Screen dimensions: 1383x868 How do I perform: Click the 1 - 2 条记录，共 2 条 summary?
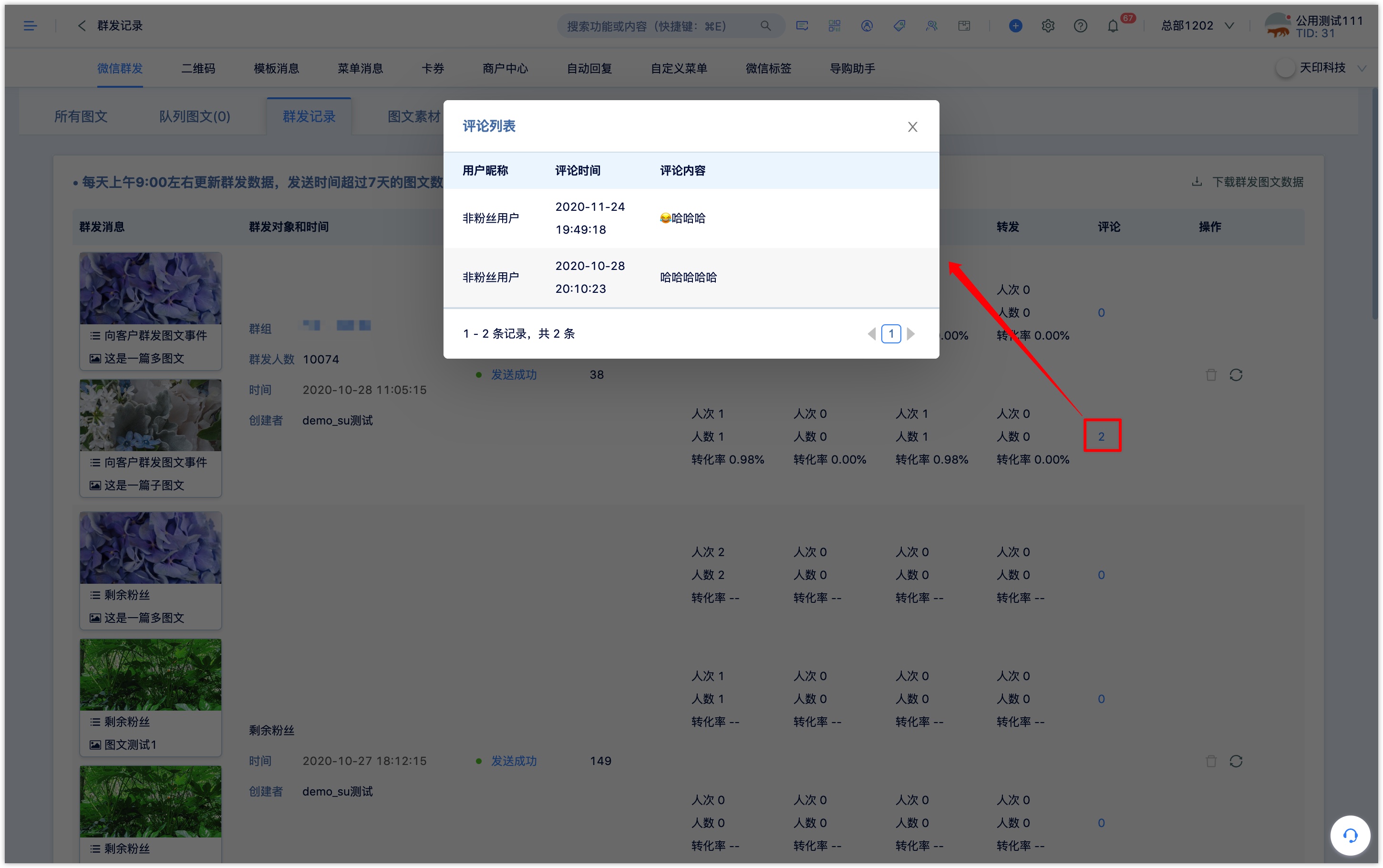(519, 333)
